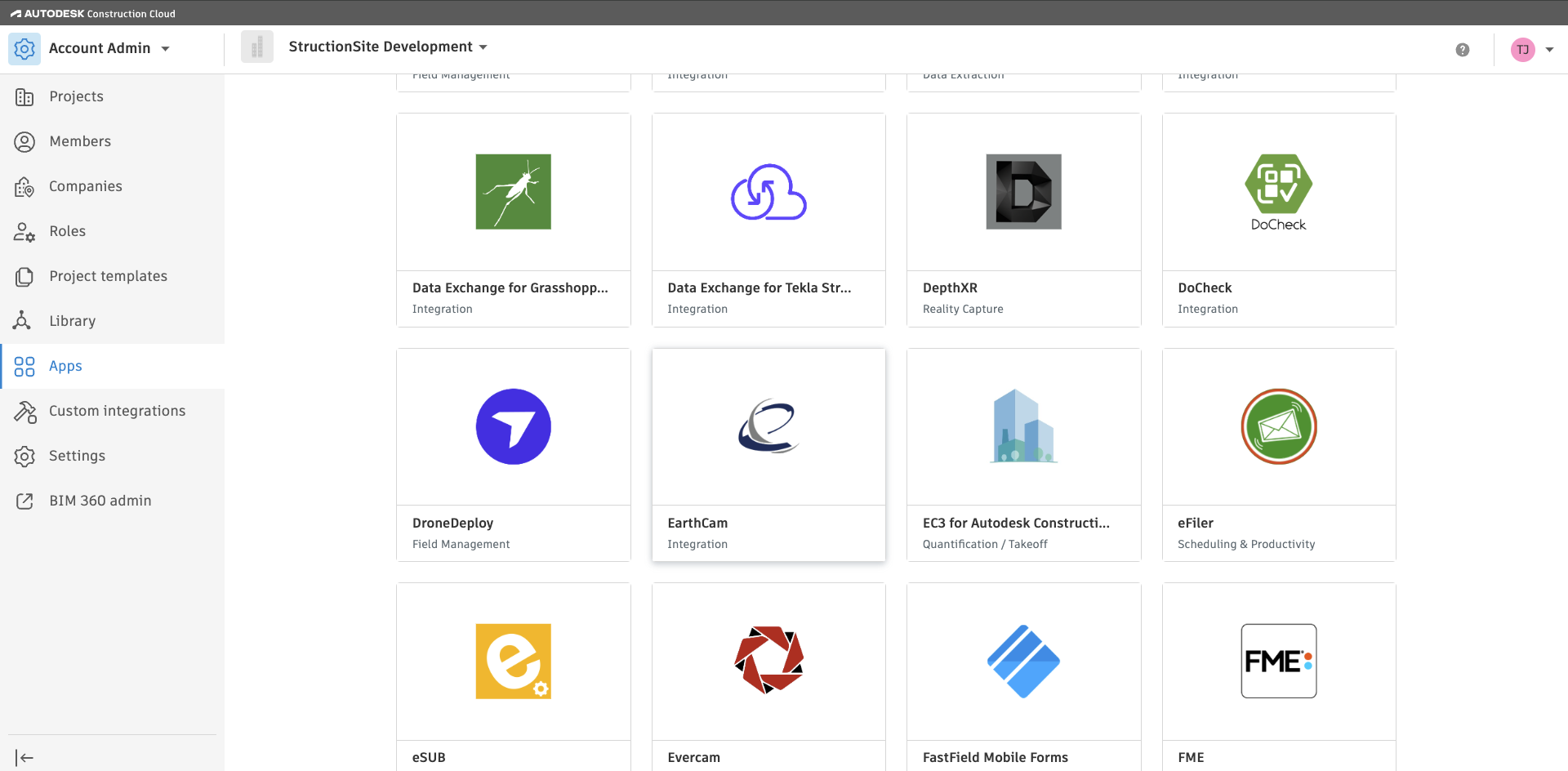Open the StructionSite Development account dropdown
Viewport: 1568px width, 771px height.
[x=483, y=47]
